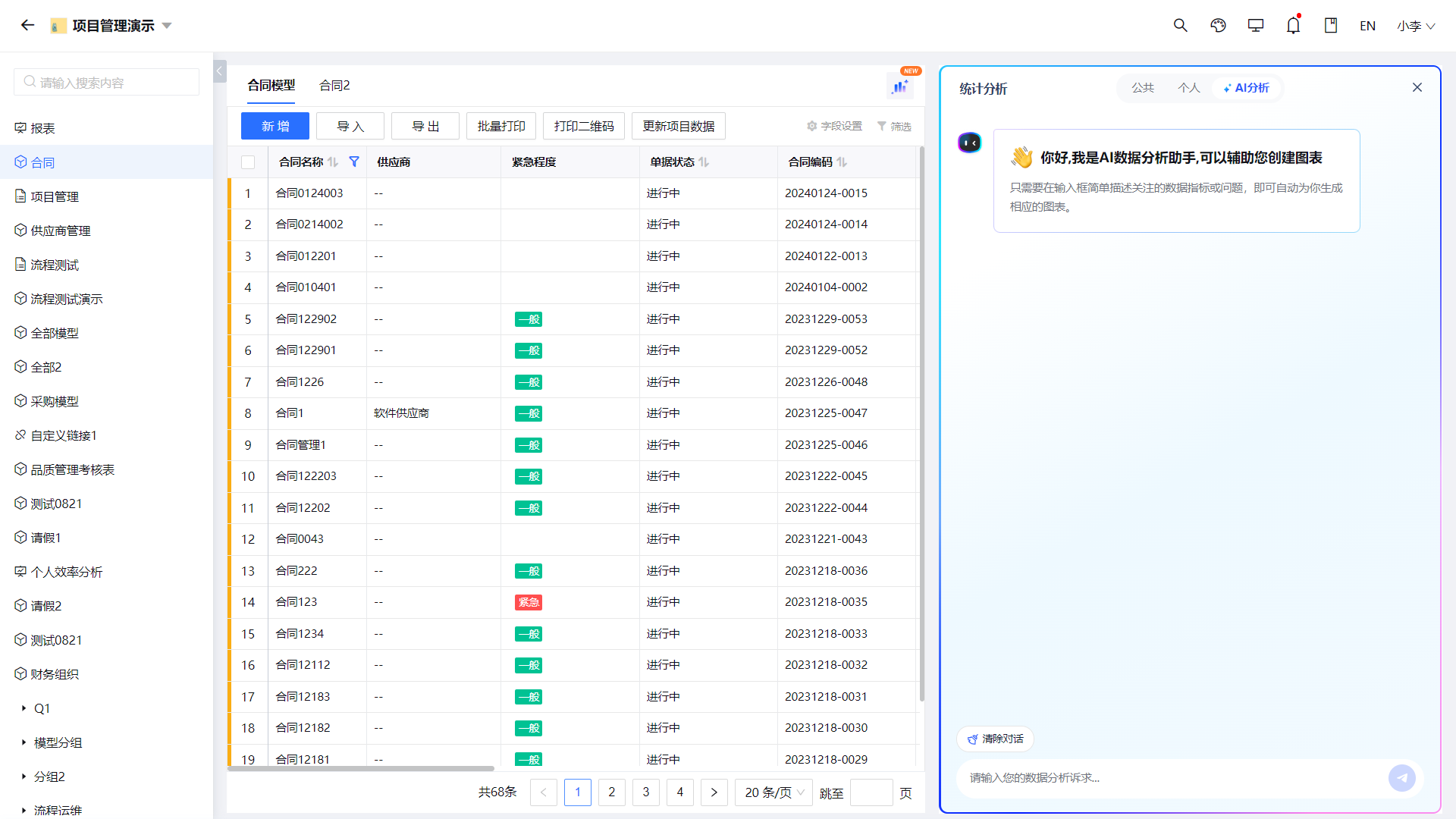Select the 个人 tab in 统计分析
The width and height of the screenshot is (1456, 819).
point(1188,88)
